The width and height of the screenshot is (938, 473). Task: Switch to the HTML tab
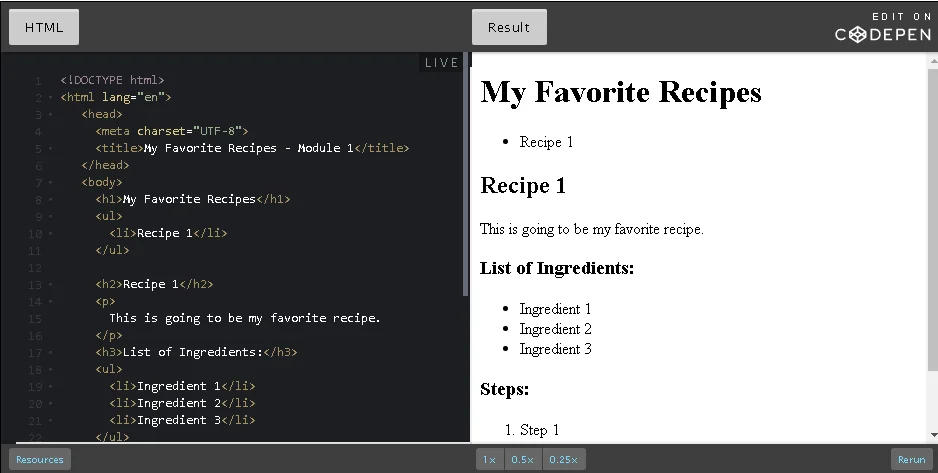(44, 27)
